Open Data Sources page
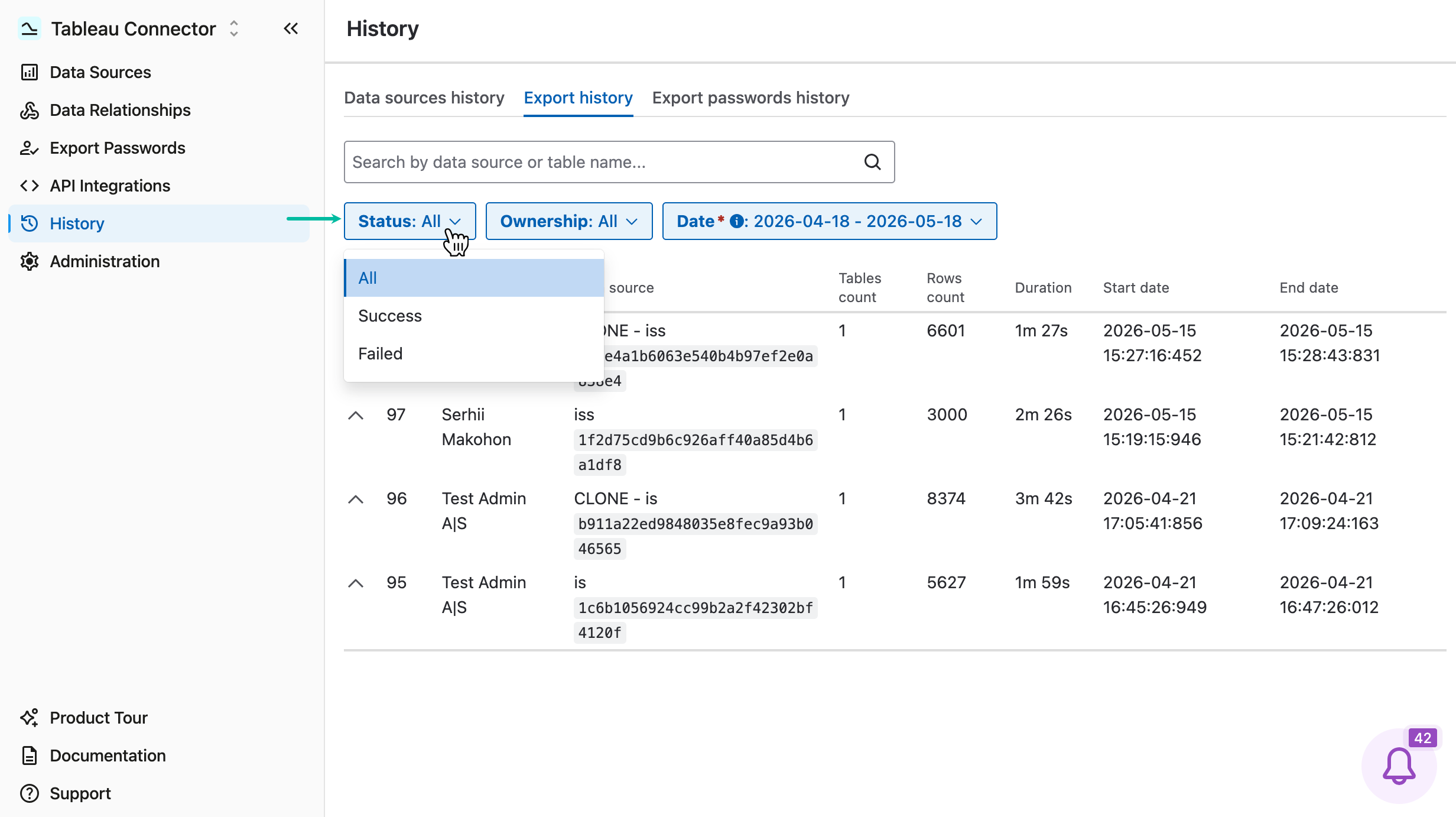Viewport: 1456px width, 817px height. tap(100, 72)
